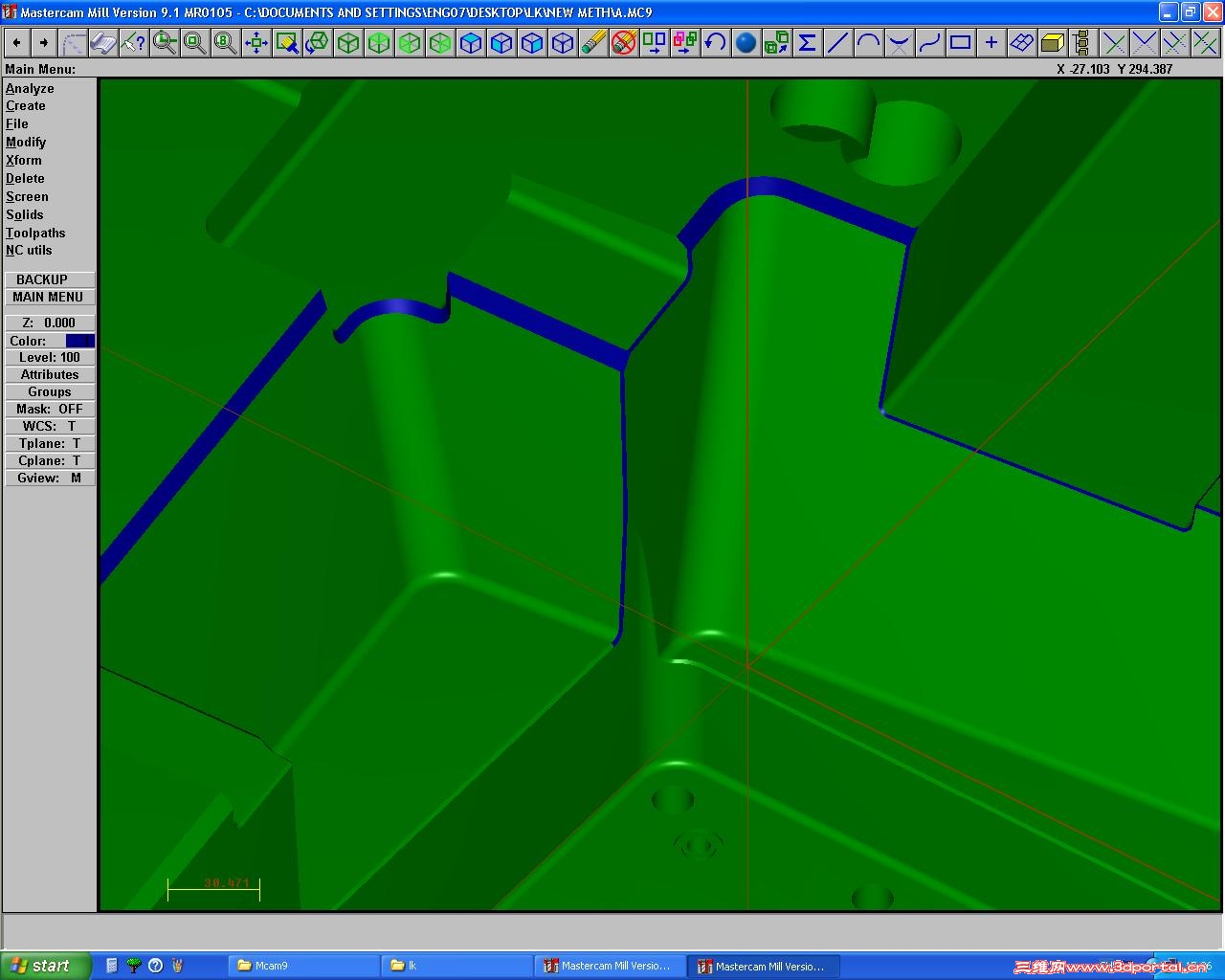
Task: Set construction depth via Z: 0.000
Action: pyautogui.click(x=50, y=323)
